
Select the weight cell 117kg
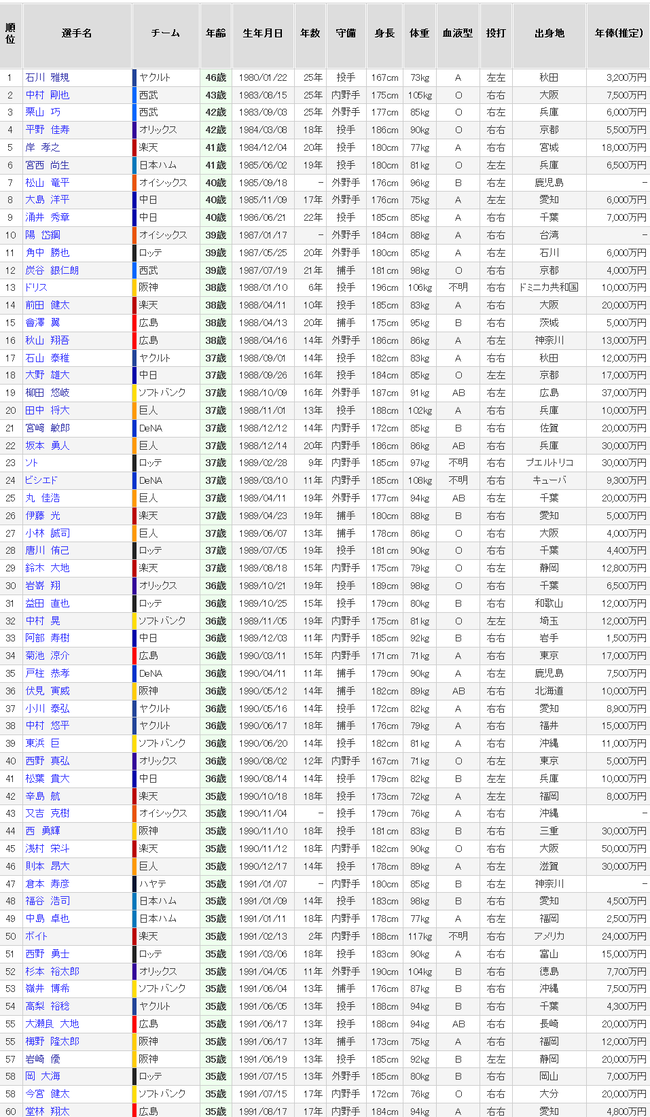coord(419,936)
